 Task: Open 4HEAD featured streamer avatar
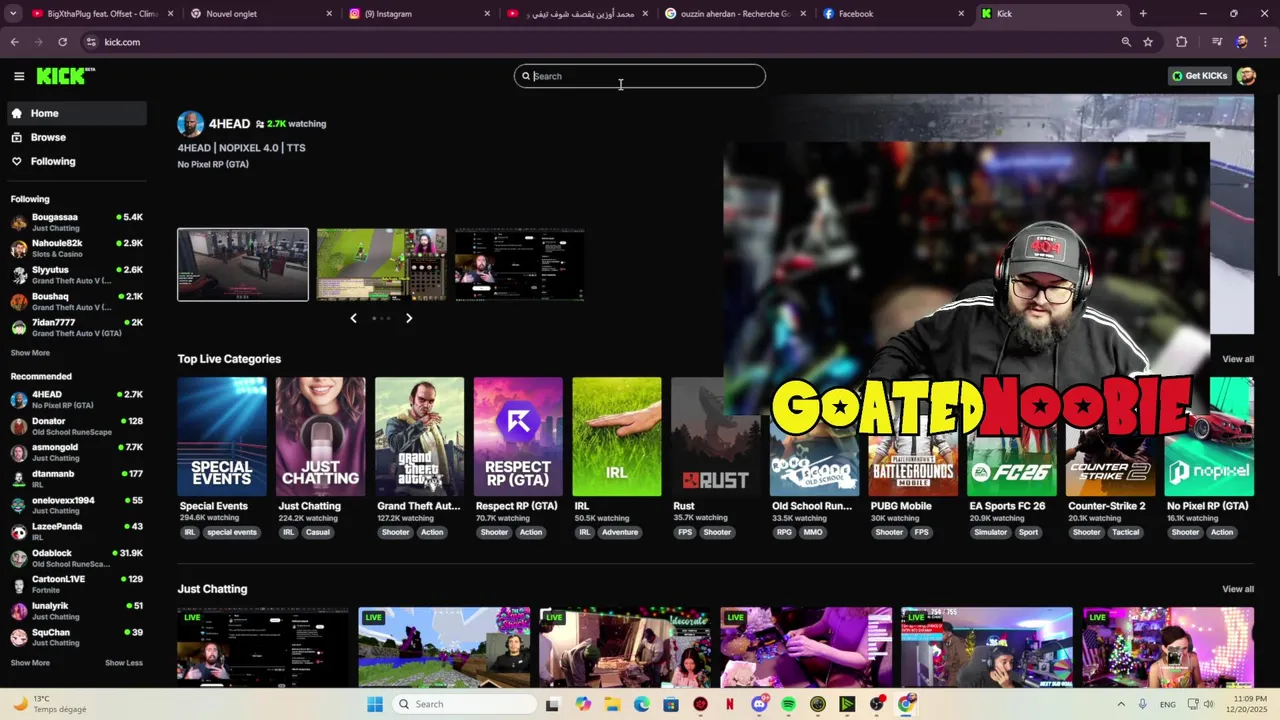(x=190, y=124)
